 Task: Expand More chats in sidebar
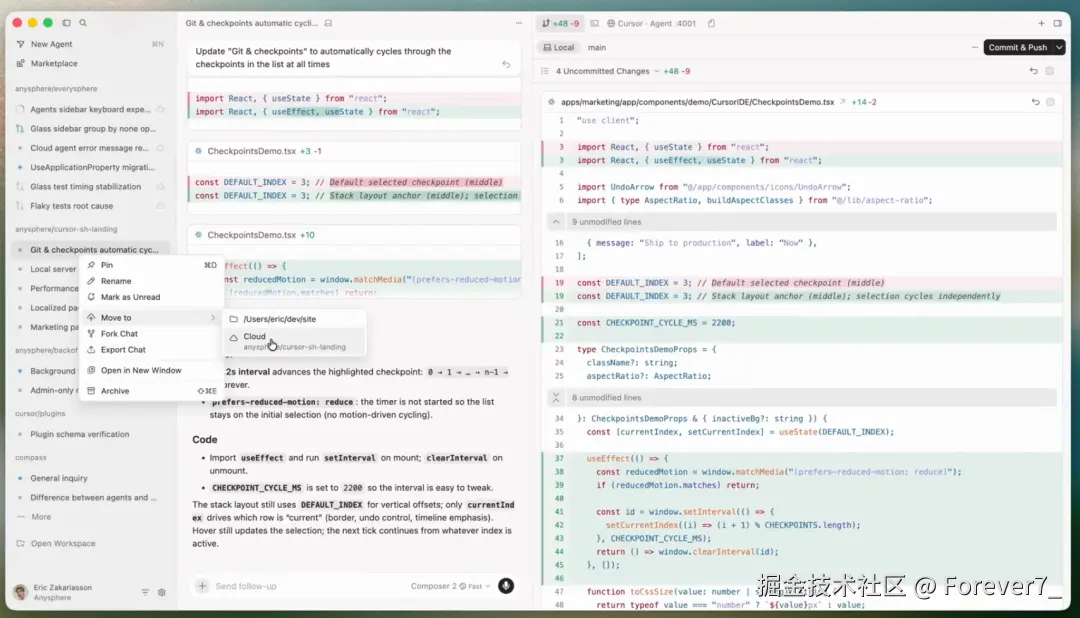[41, 517]
